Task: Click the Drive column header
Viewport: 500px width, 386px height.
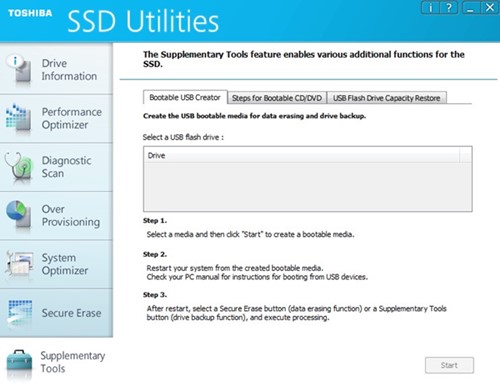Action: pos(302,155)
